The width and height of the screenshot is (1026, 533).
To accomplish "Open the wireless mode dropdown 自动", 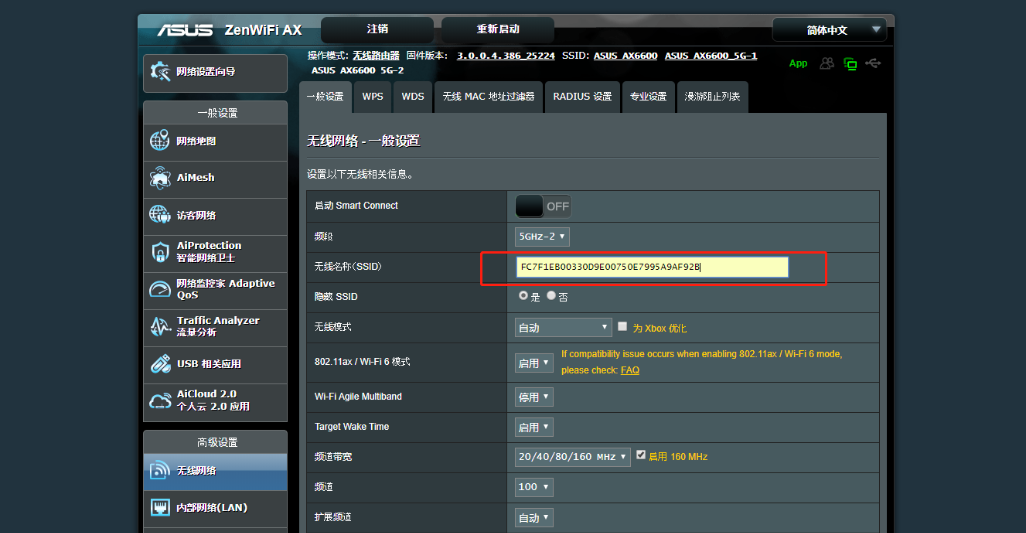I will tap(563, 328).
